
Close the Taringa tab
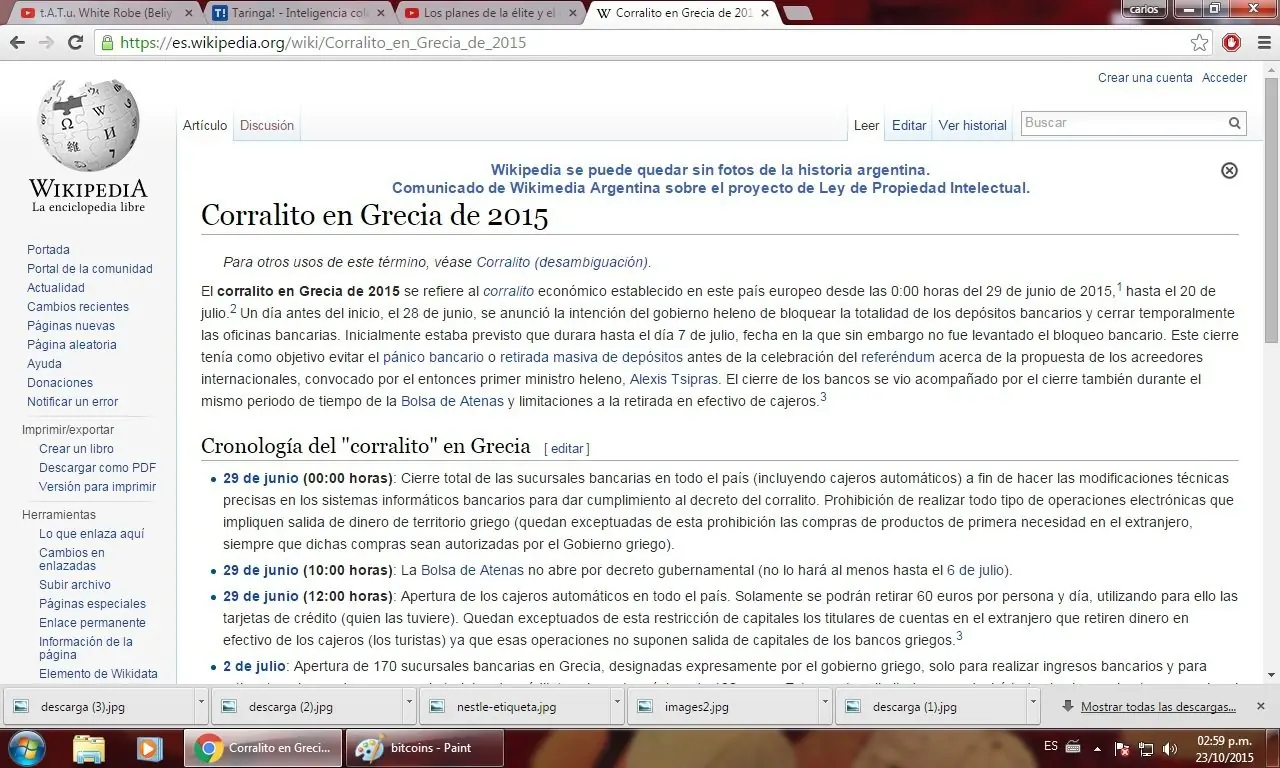click(x=380, y=13)
